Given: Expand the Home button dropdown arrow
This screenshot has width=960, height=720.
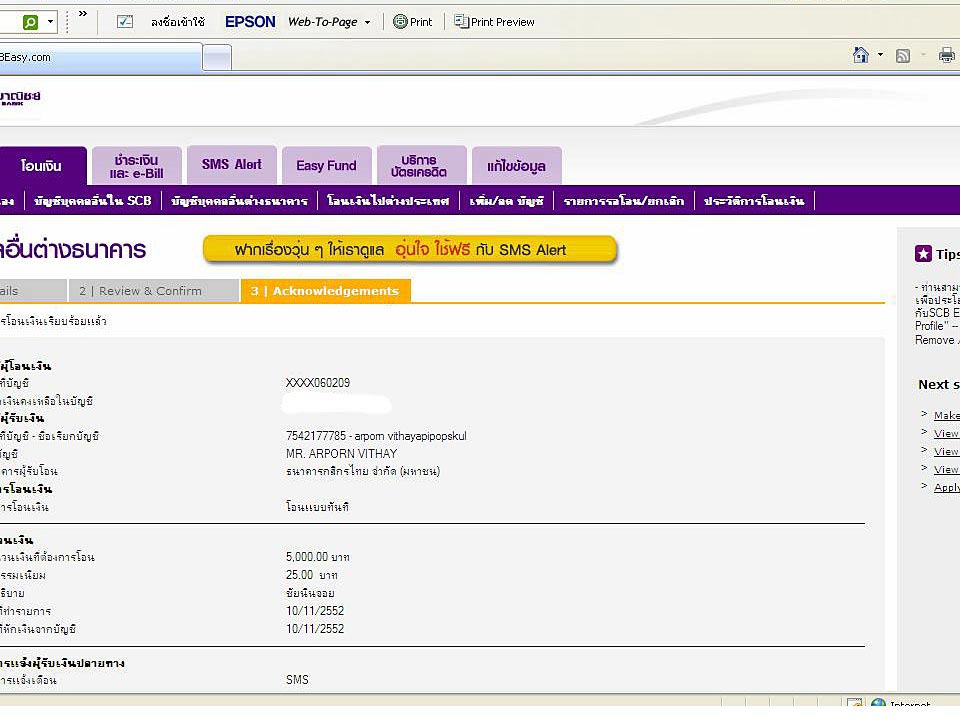Looking at the screenshot, I should coord(880,56).
